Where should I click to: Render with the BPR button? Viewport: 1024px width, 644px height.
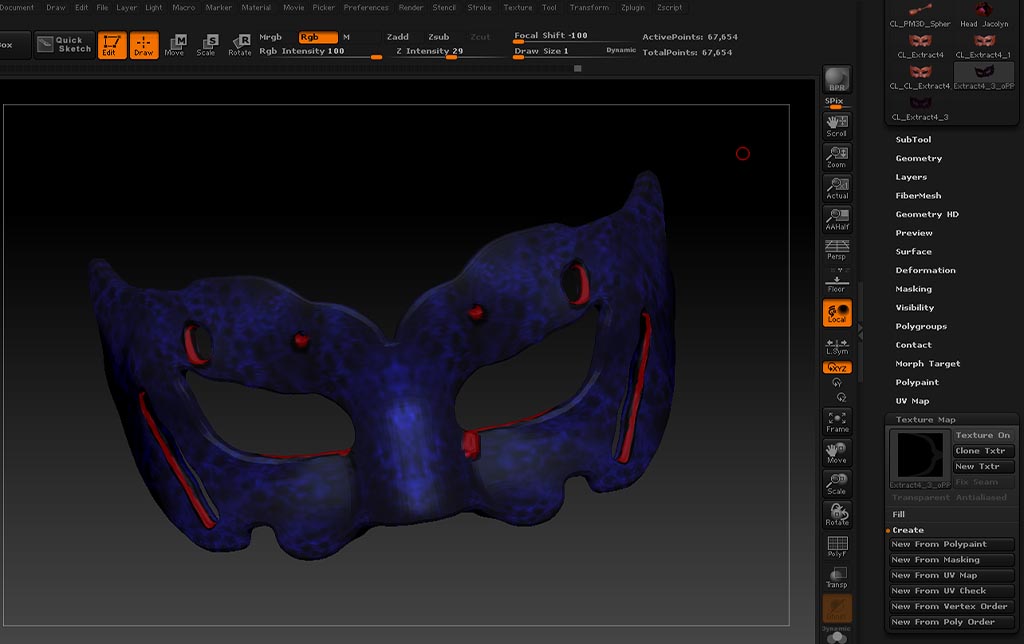click(x=837, y=80)
